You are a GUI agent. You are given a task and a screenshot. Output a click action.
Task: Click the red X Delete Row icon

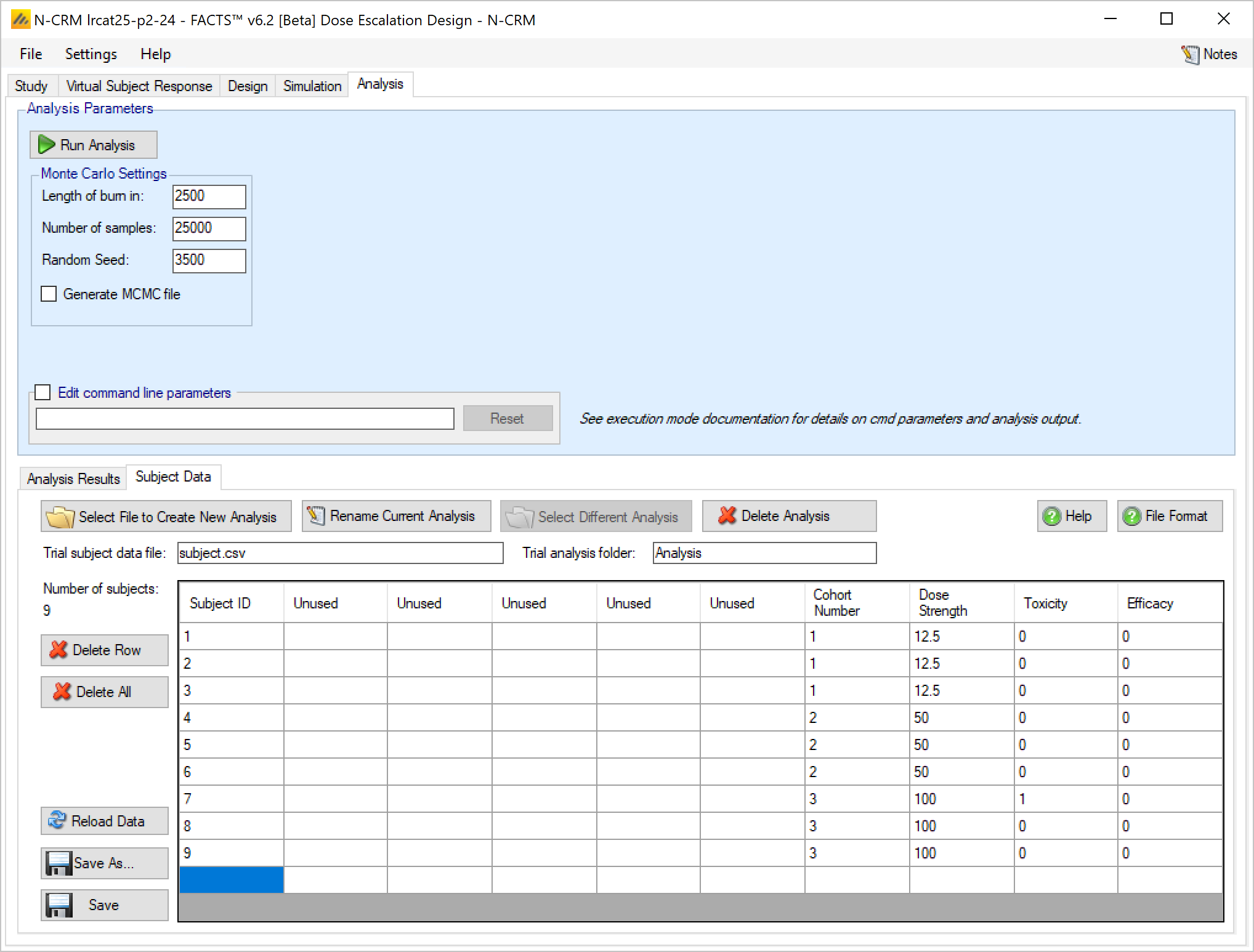pyautogui.click(x=59, y=650)
